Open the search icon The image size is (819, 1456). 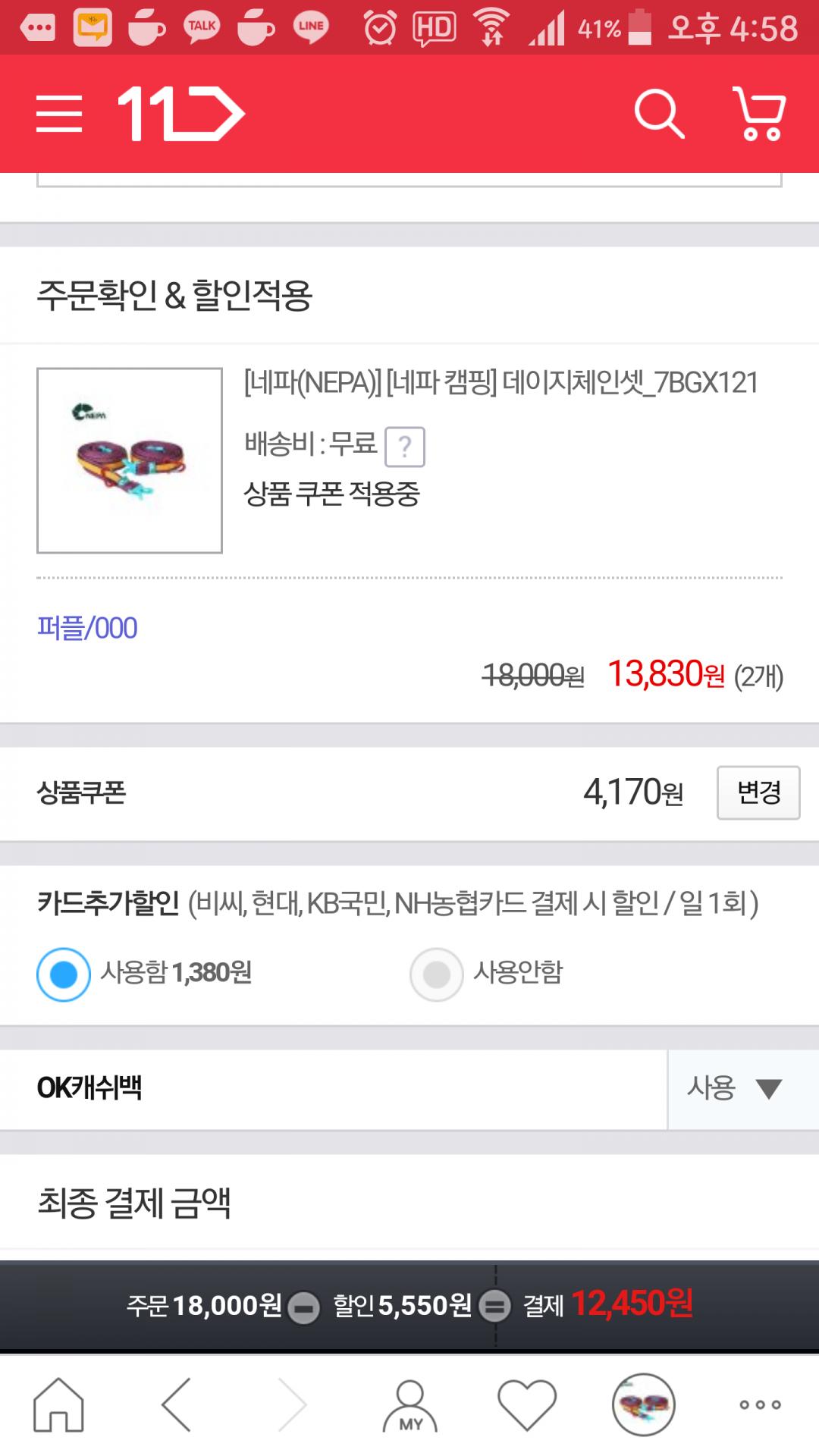click(x=659, y=115)
